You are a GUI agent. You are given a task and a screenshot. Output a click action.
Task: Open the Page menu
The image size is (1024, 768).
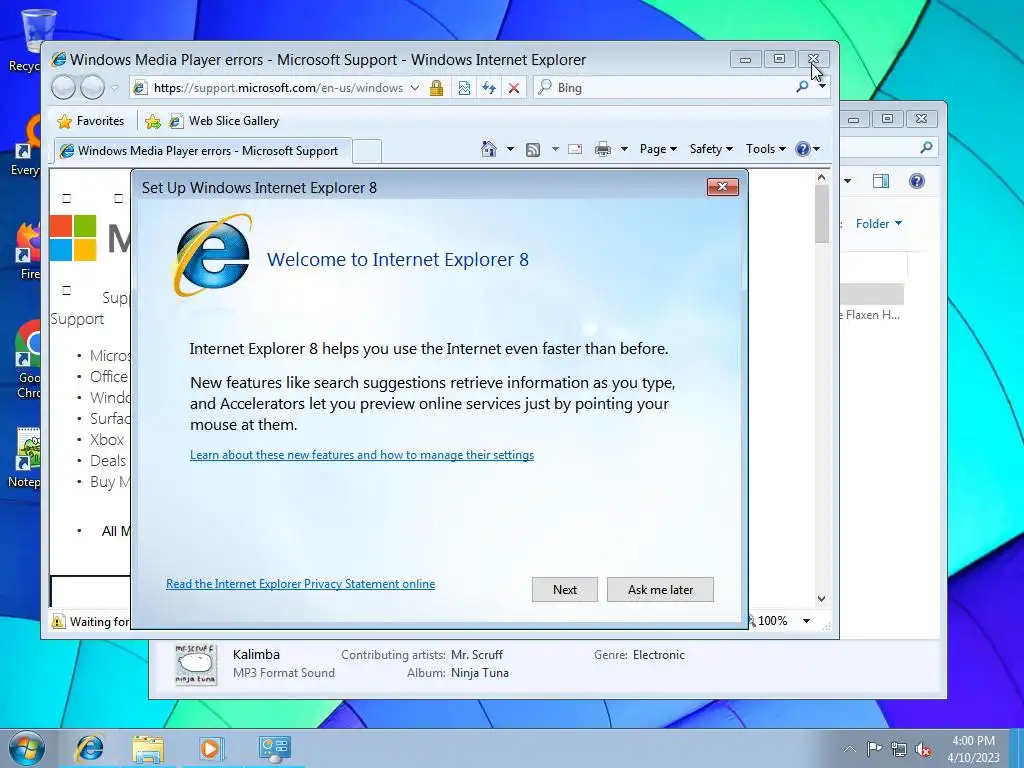pyautogui.click(x=658, y=149)
